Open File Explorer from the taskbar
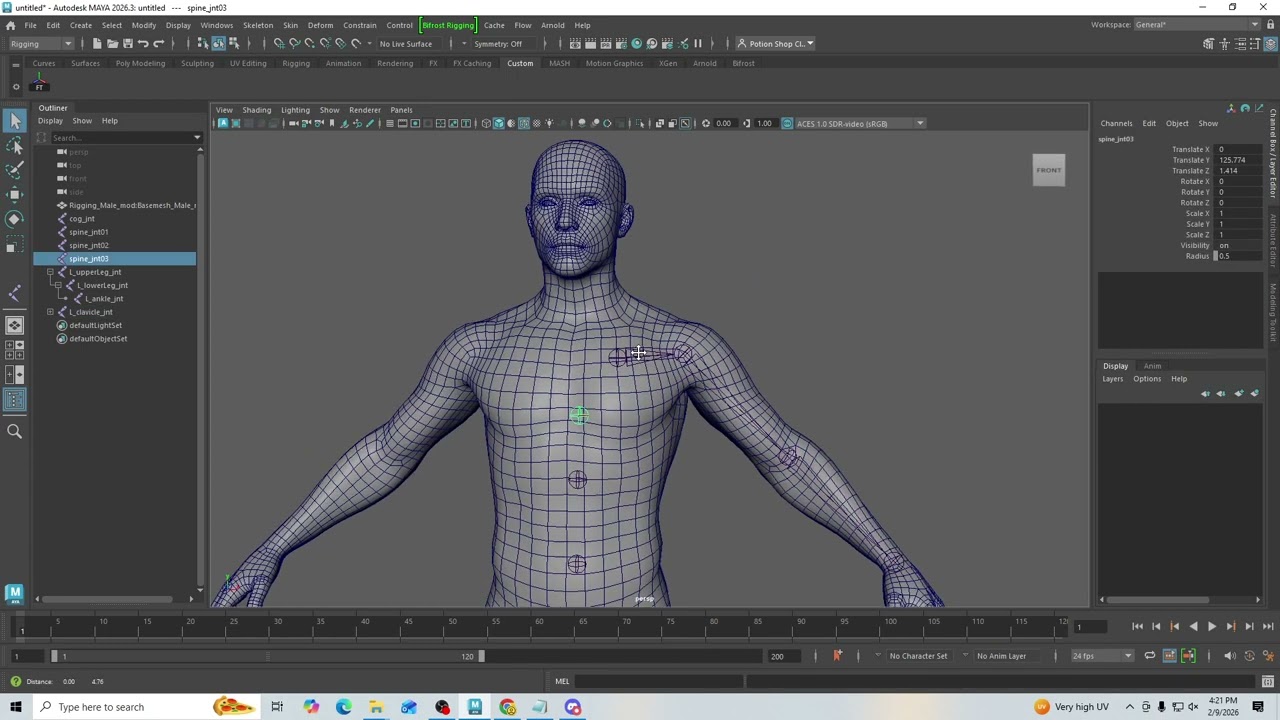1280x720 pixels. tap(376, 707)
